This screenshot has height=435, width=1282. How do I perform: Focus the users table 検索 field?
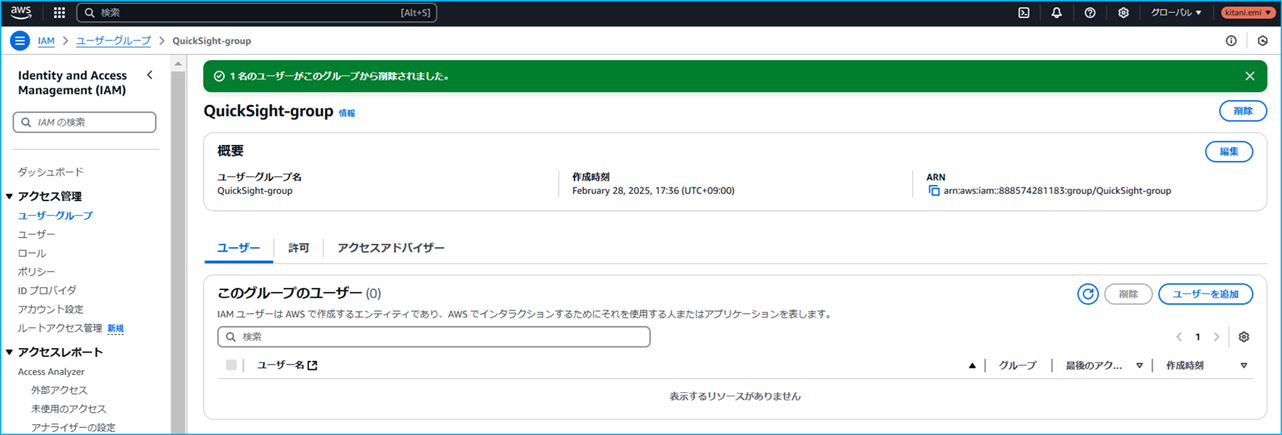(434, 337)
